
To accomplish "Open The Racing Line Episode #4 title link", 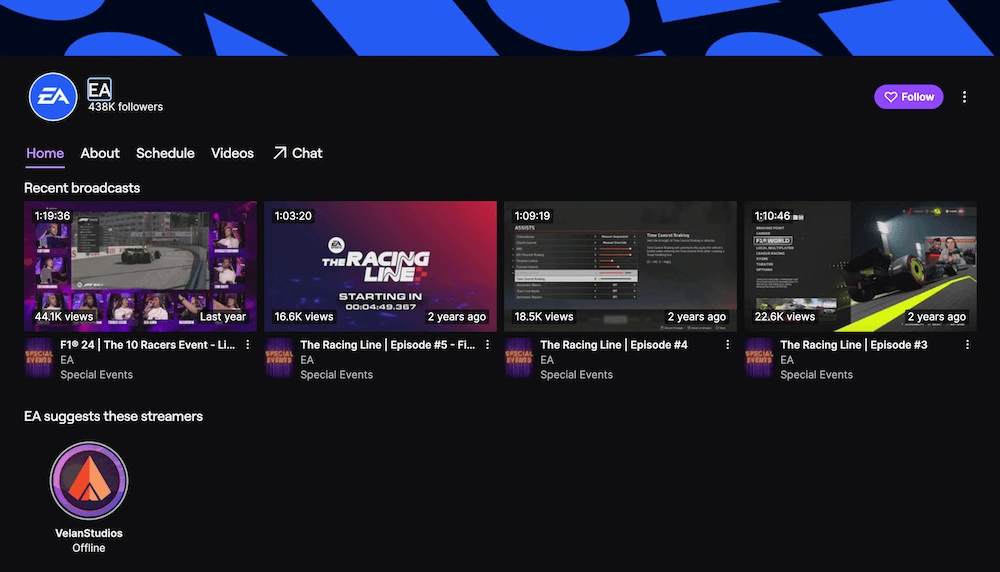I will point(614,344).
